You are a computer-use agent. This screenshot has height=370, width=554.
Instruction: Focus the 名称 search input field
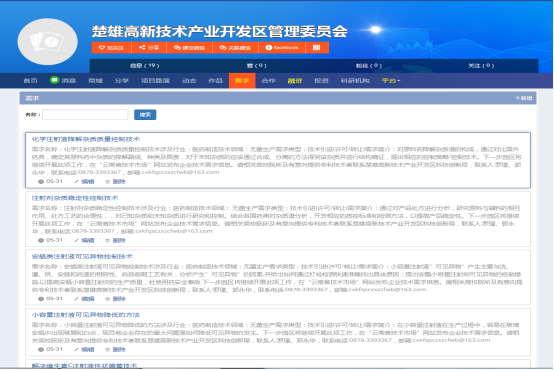(85, 114)
